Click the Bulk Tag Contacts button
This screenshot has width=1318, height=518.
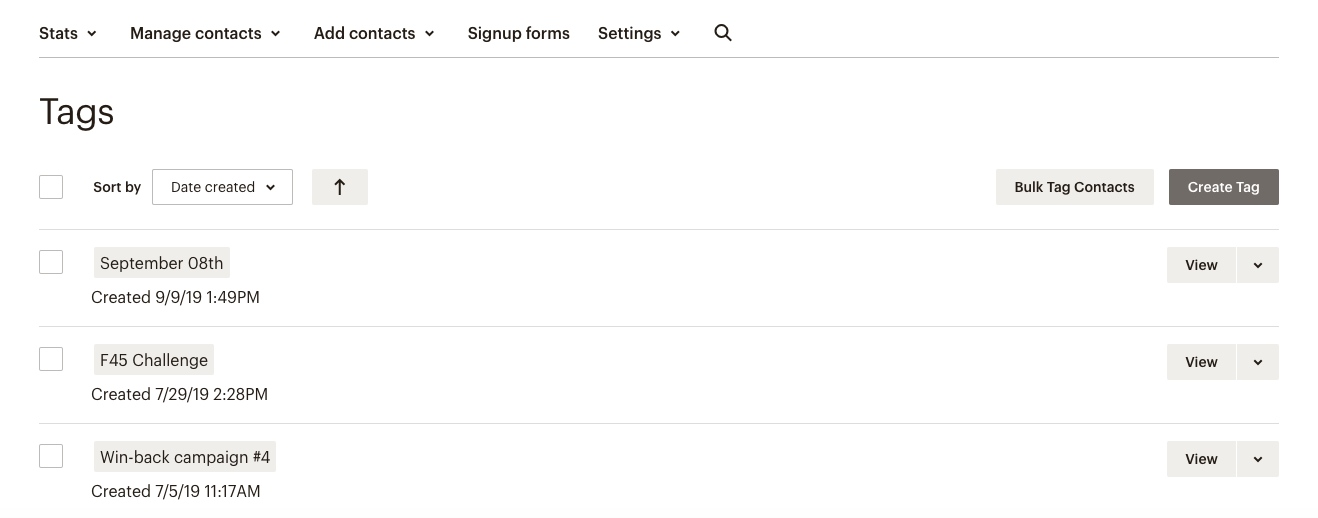[x=1074, y=187]
